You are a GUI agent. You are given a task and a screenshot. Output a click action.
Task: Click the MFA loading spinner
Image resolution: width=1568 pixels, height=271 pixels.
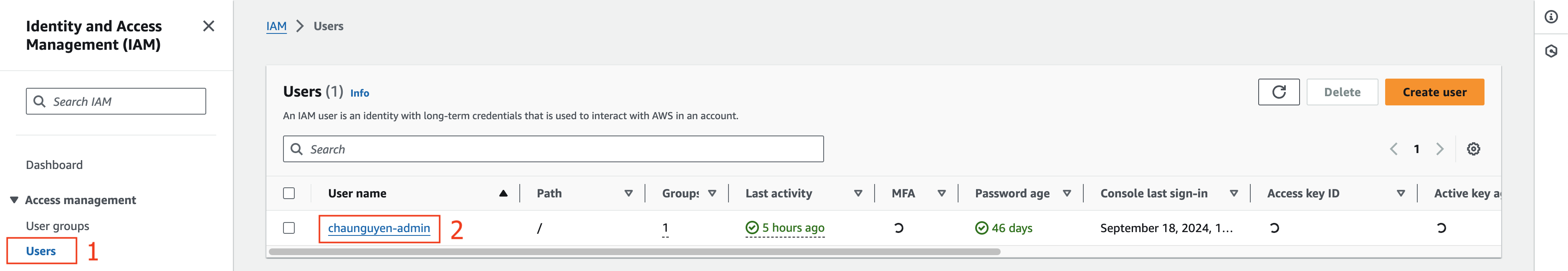pyautogui.click(x=898, y=228)
